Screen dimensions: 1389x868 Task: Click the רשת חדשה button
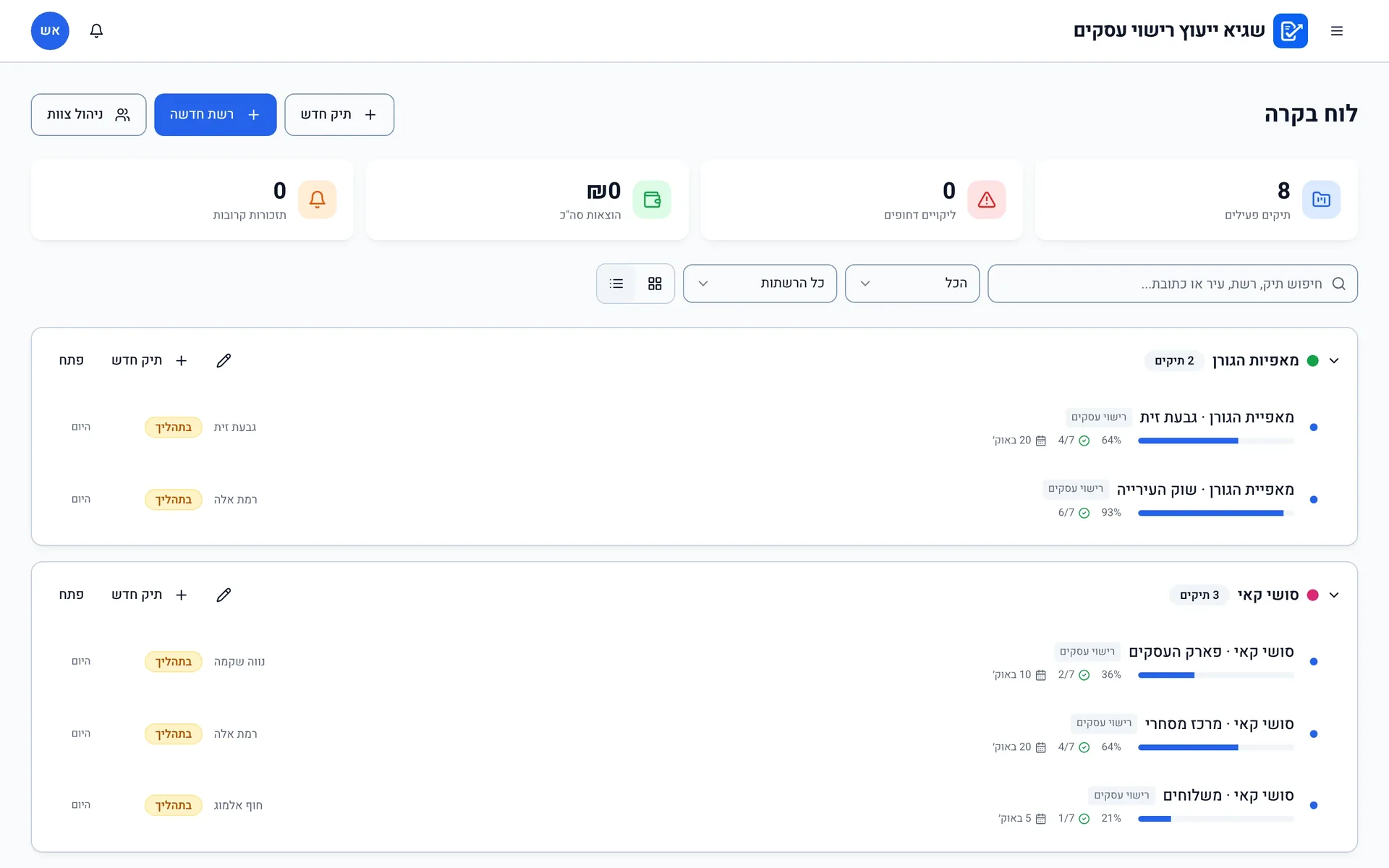[x=216, y=114]
